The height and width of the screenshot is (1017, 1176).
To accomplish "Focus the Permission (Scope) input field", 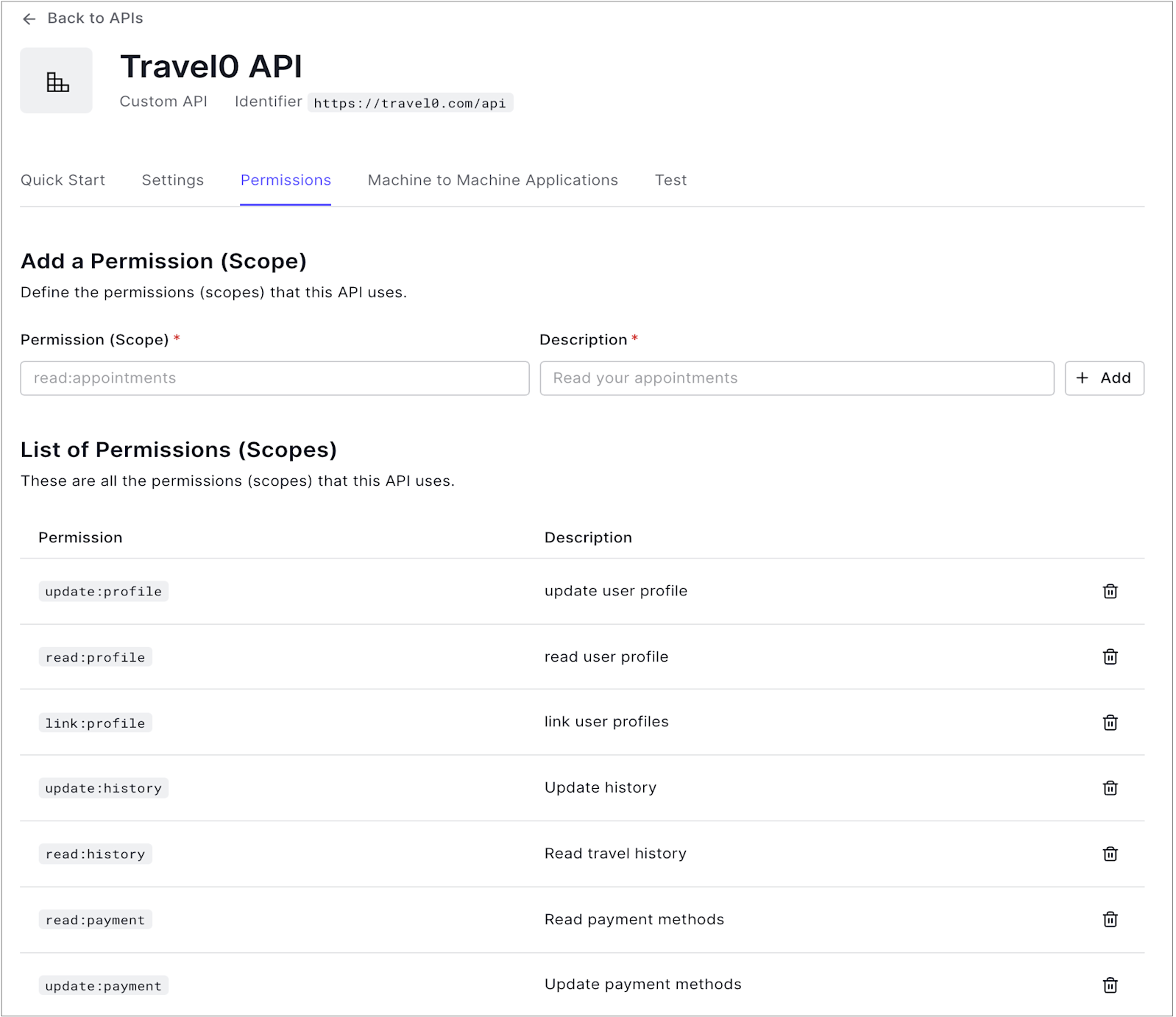I will coord(274,378).
